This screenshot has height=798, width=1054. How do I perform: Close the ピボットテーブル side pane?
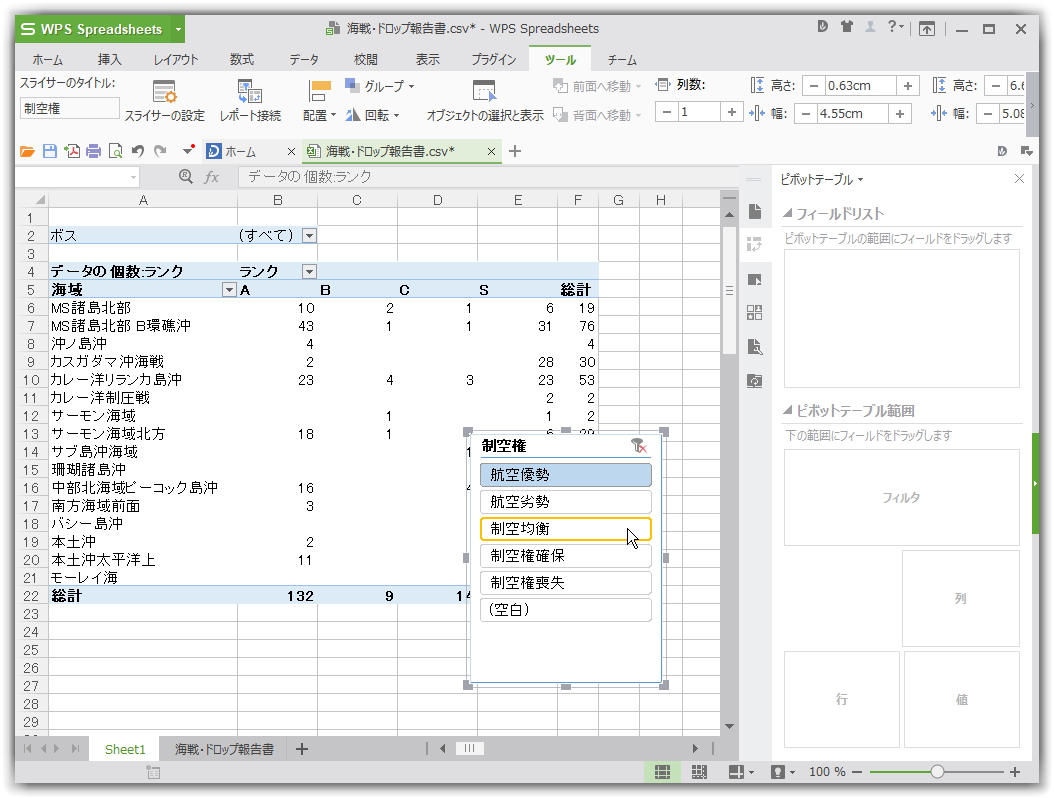click(x=1019, y=178)
